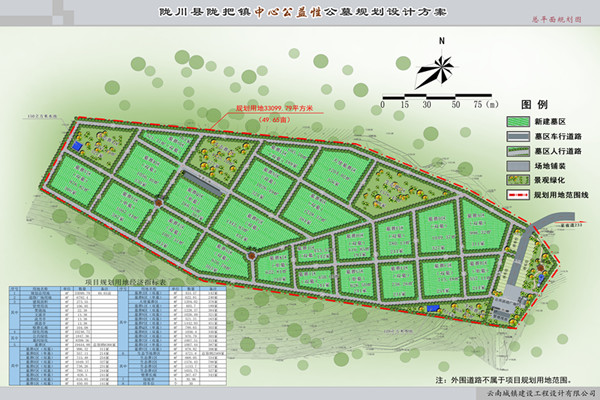Click the 图例 legend heading

(x=534, y=104)
